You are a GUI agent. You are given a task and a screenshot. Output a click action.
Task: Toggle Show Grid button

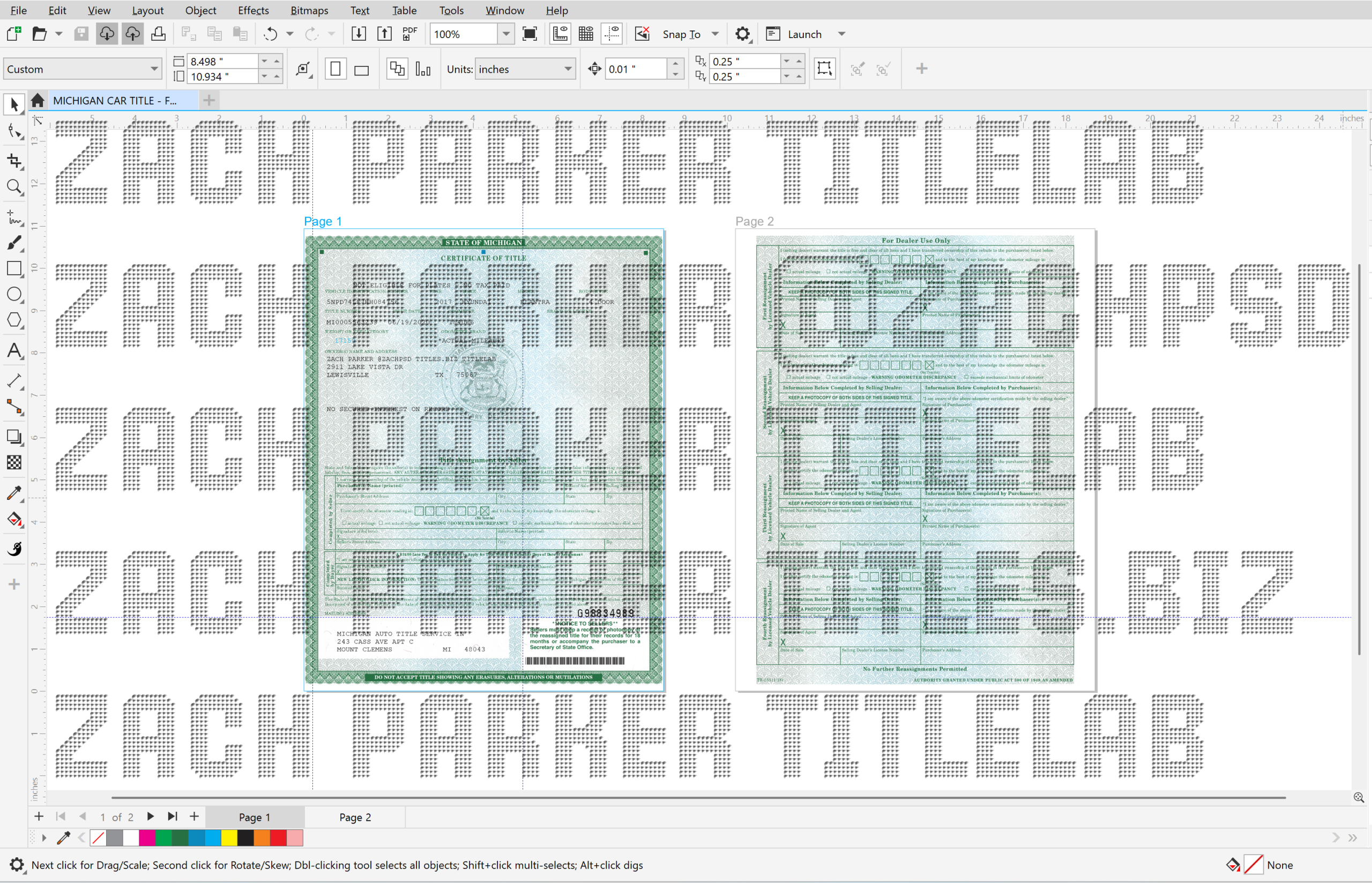[x=586, y=34]
